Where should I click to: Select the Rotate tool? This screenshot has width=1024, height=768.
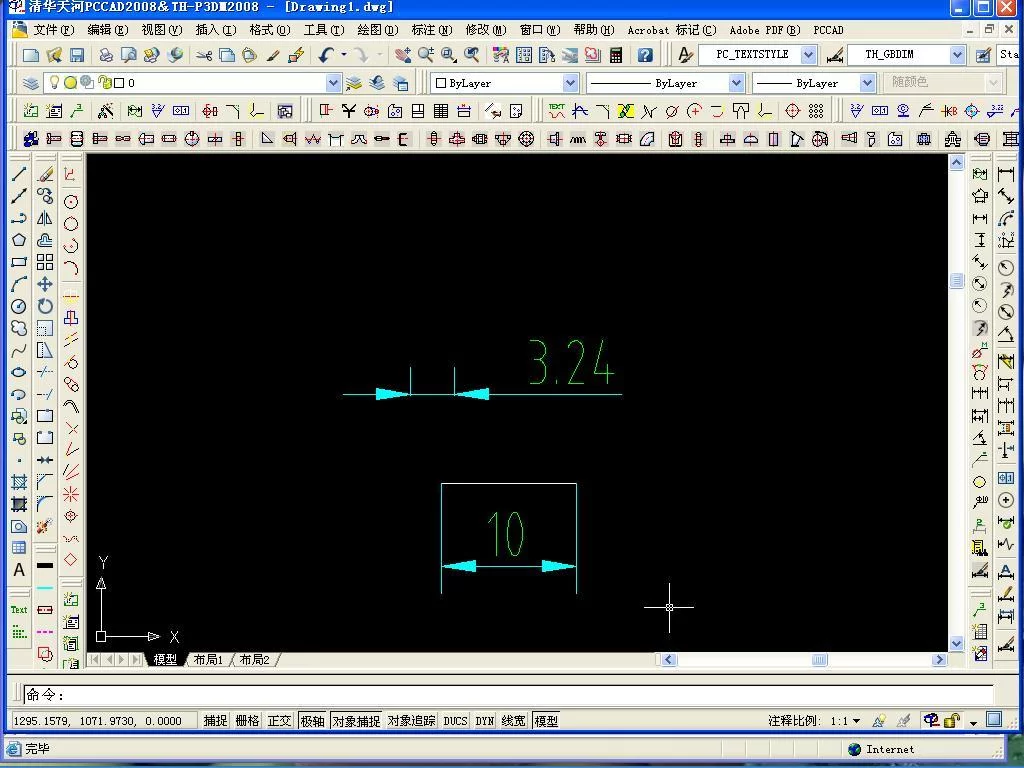click(x=45, y=306)
